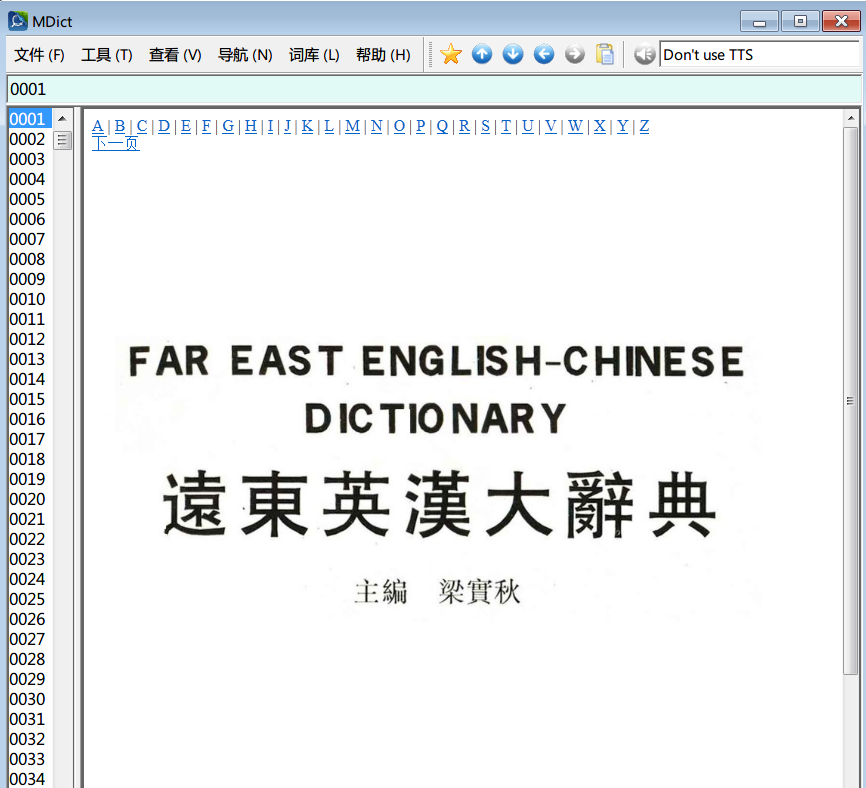This screenshot has height=788, width=866.
Task: Jump to letter P index link
Action: 420,126
